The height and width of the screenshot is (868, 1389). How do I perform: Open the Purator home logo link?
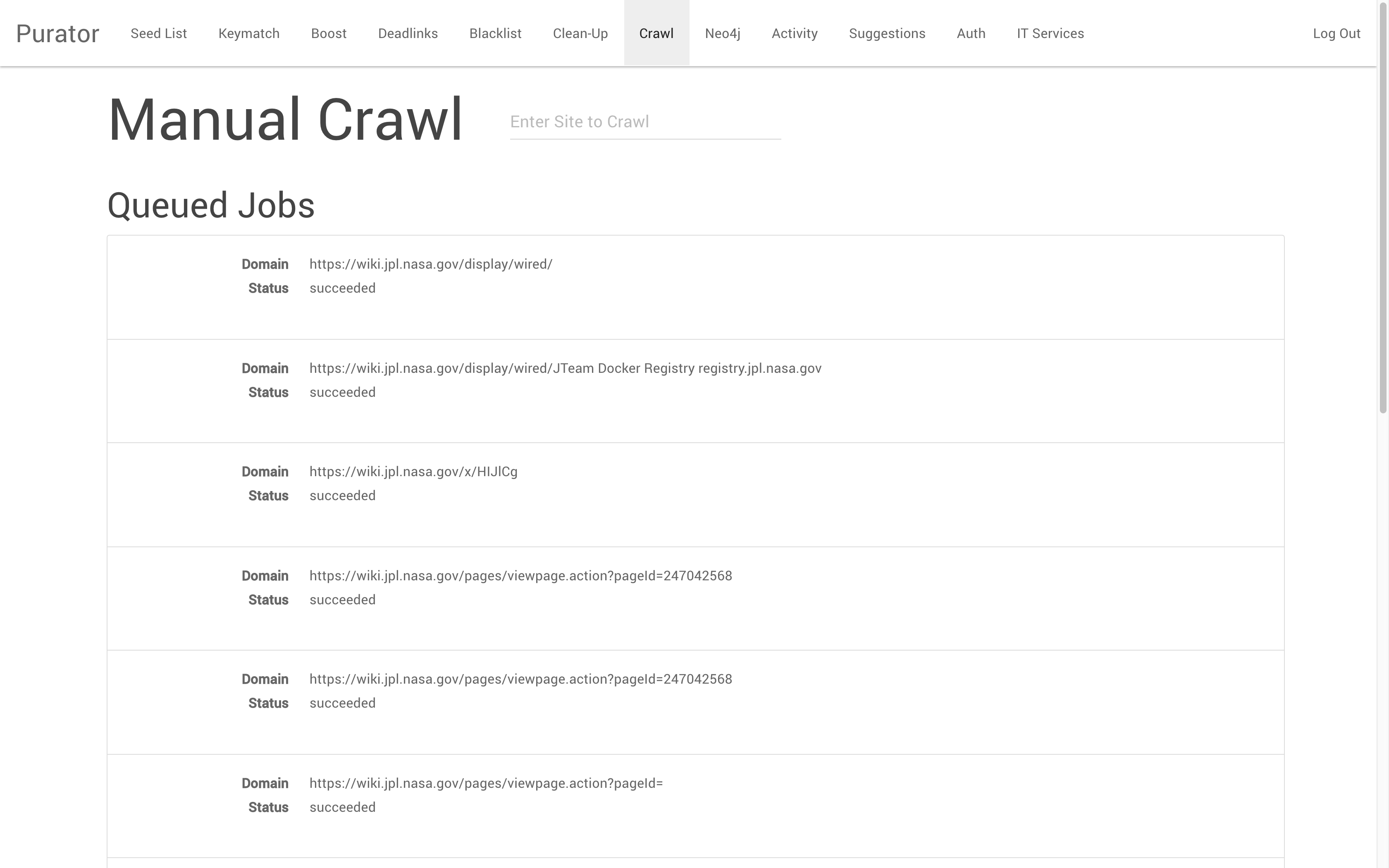coord(57,33)
